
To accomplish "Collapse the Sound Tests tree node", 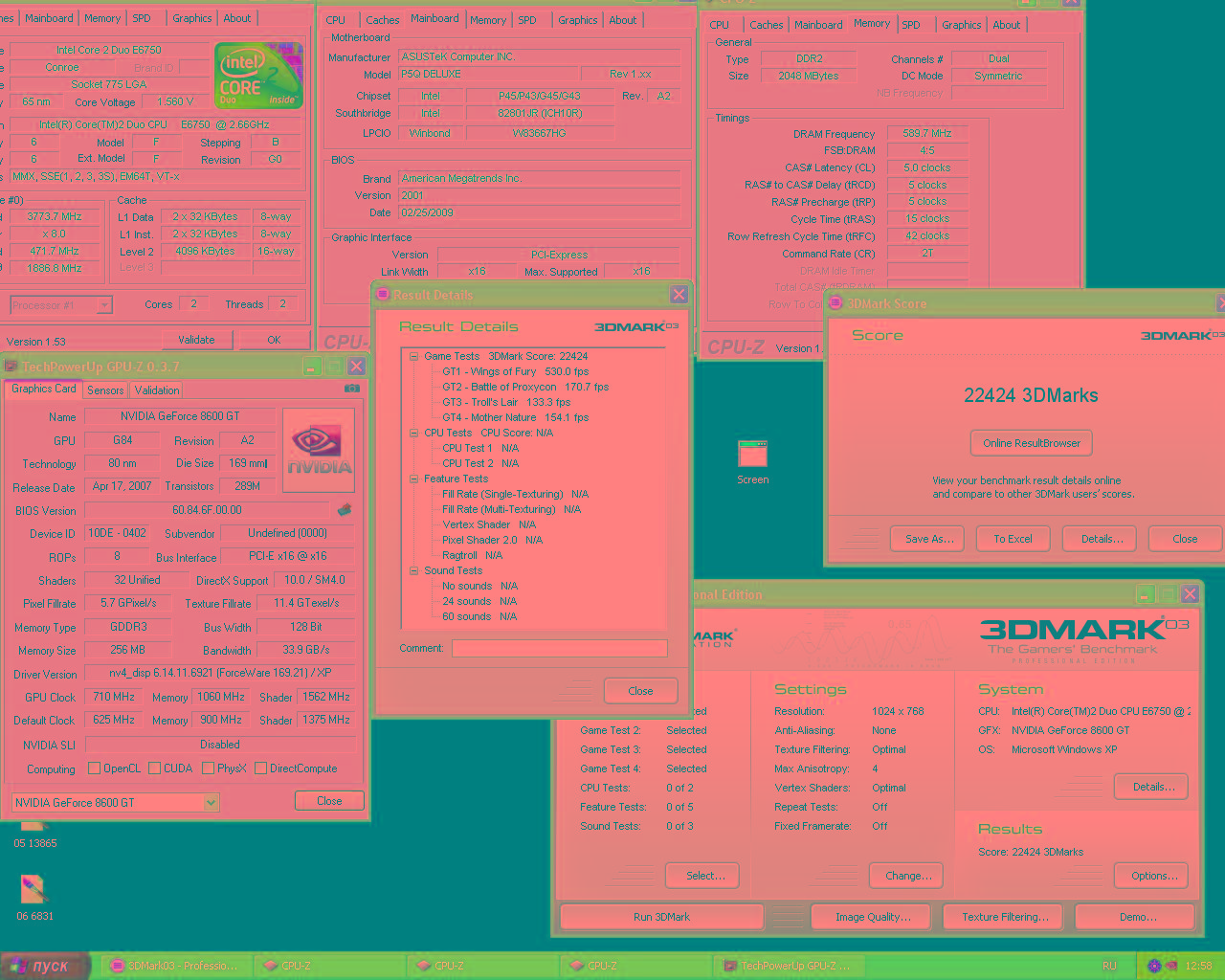I will coord(413,570).
